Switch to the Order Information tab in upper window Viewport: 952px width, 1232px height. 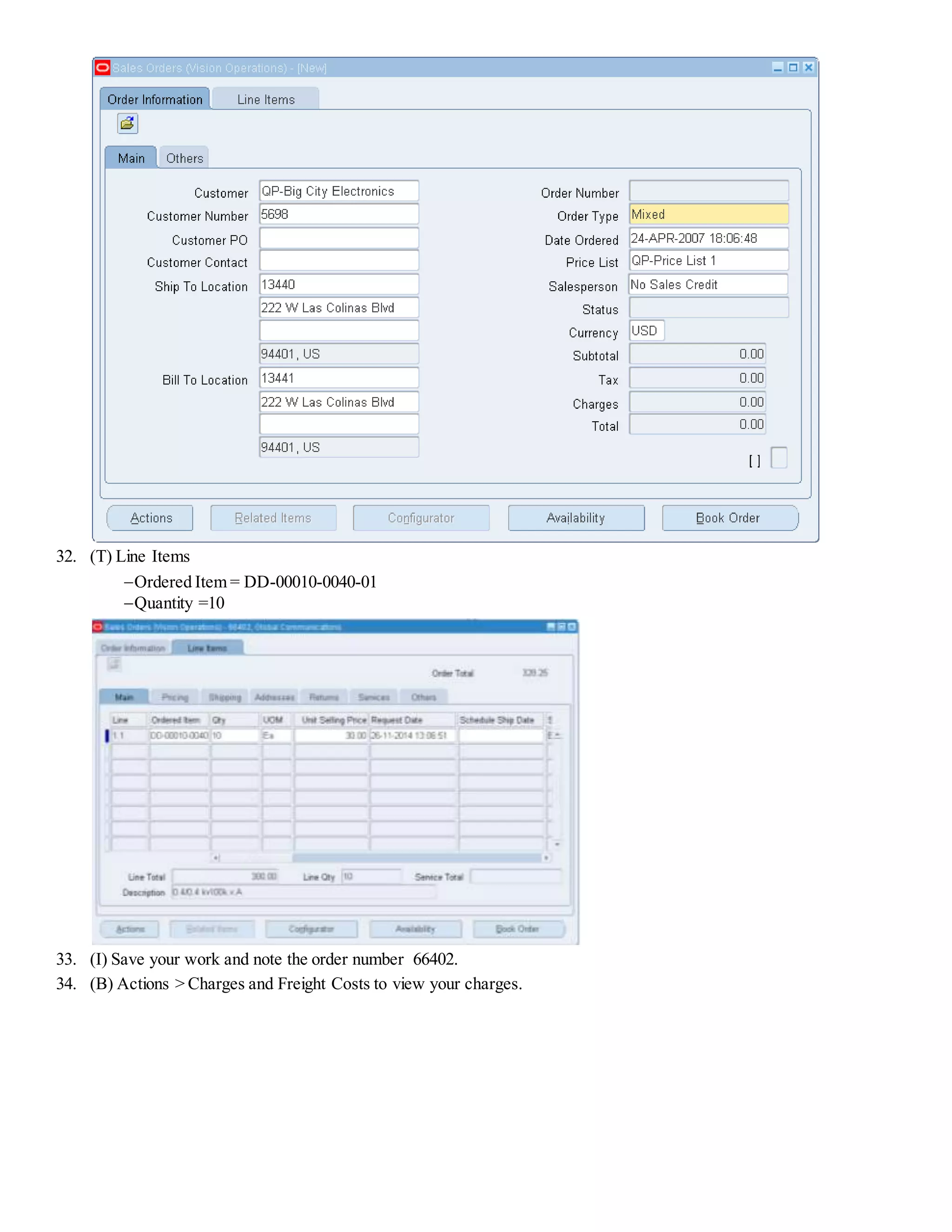click(x=154, y=99)
